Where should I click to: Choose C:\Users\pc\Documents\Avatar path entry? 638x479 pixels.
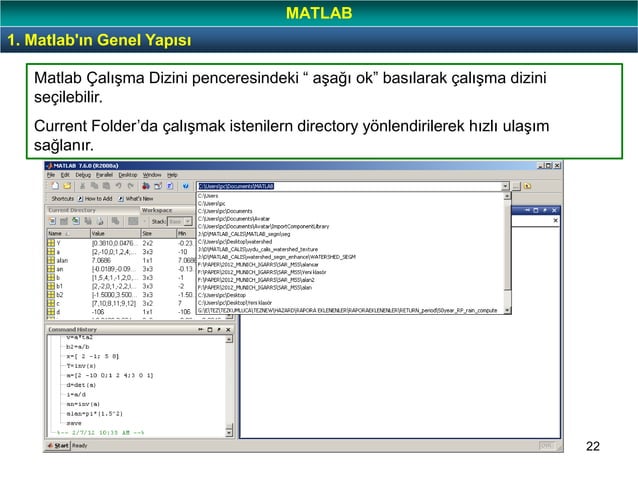352,219
